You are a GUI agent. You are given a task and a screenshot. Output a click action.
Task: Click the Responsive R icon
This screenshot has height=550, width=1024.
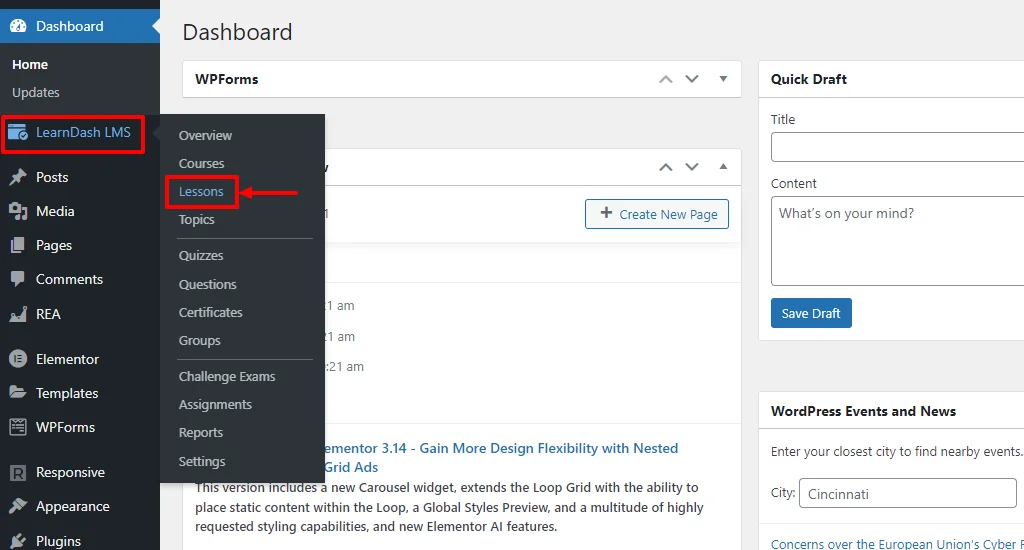click(x=18, y=473)
